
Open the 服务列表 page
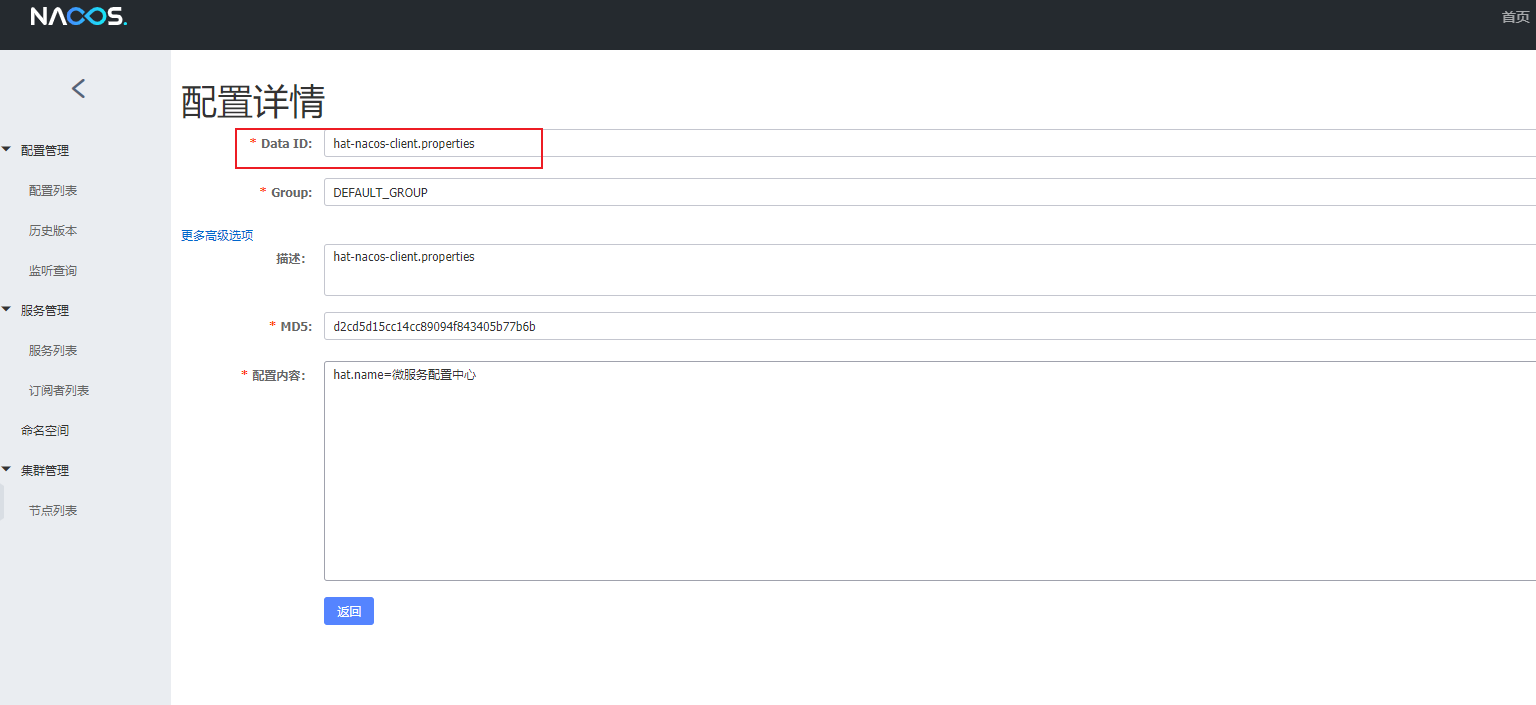pyautogui.click(x=52, y=349)
